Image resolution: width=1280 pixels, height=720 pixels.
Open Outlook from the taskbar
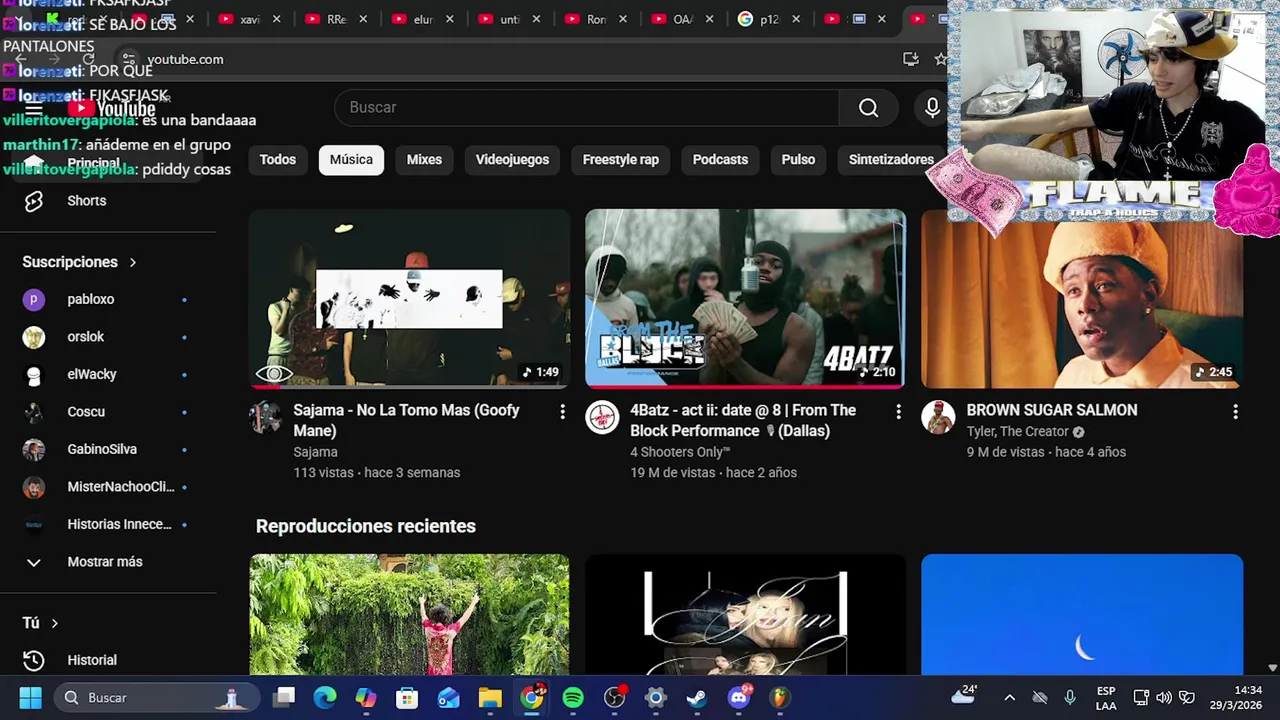tap(448, 697)
